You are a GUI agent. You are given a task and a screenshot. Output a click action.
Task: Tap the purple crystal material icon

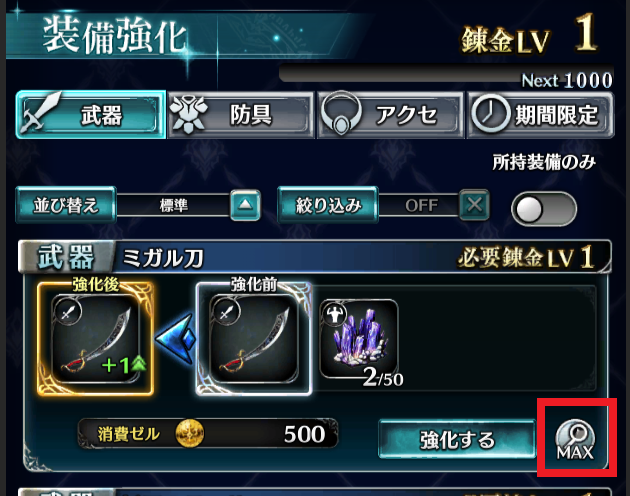359,338
